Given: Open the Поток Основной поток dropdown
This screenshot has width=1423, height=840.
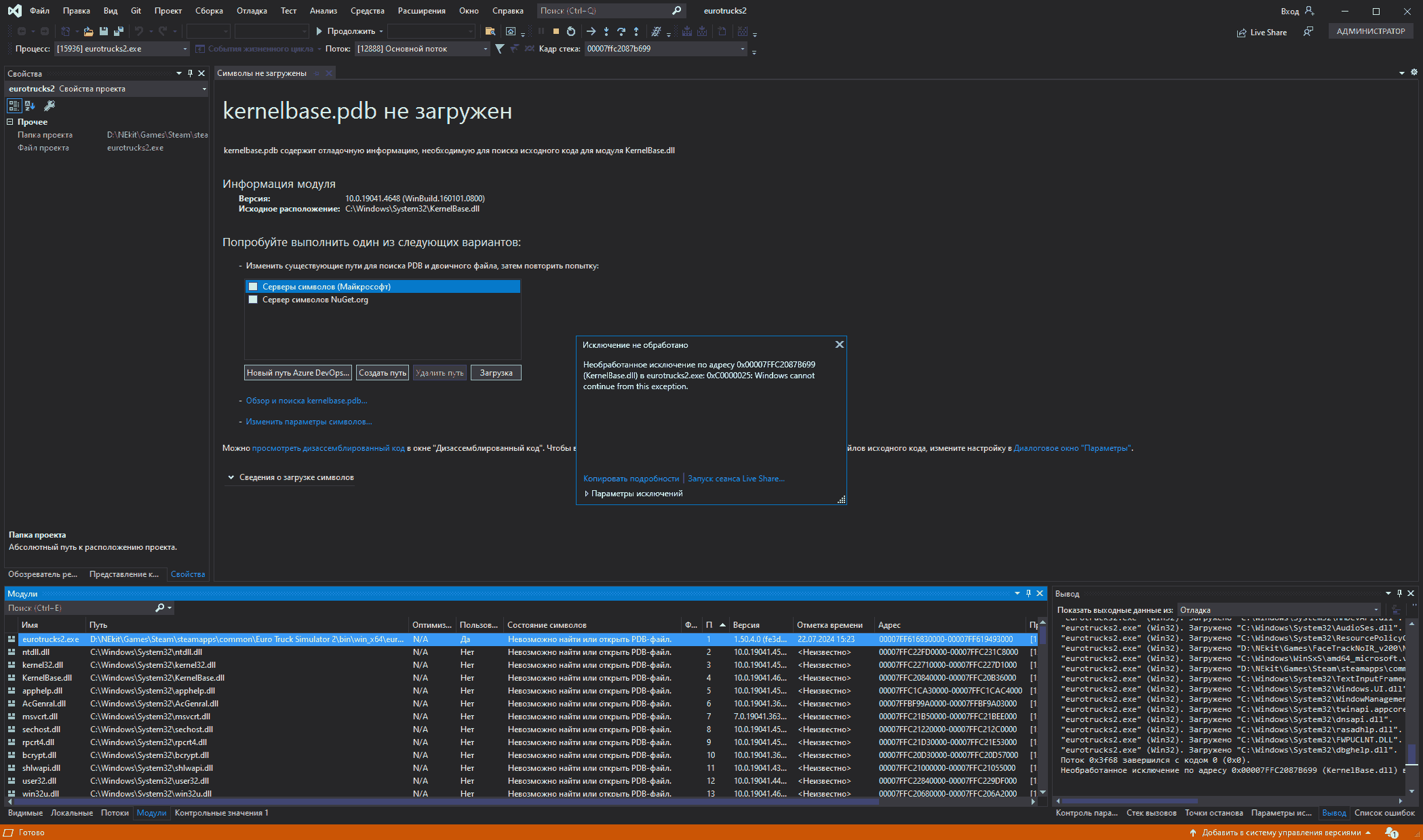Looking at the screenshot, I should 486,49.
